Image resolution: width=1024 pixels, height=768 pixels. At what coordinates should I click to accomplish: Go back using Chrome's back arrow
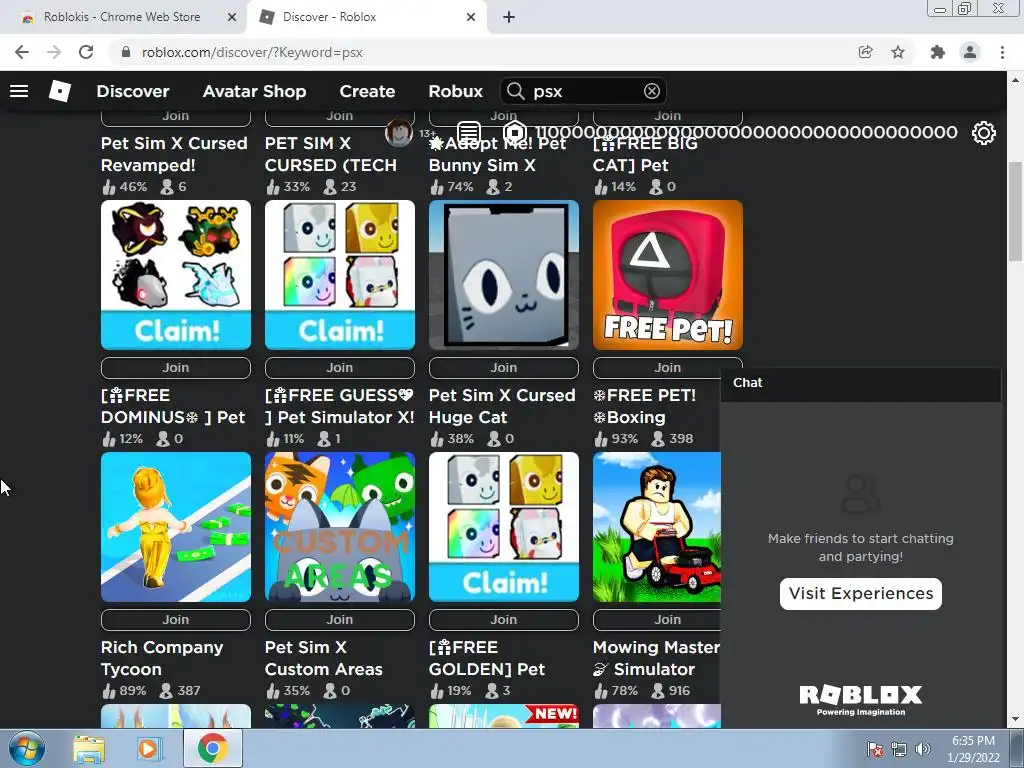[22, 52]
